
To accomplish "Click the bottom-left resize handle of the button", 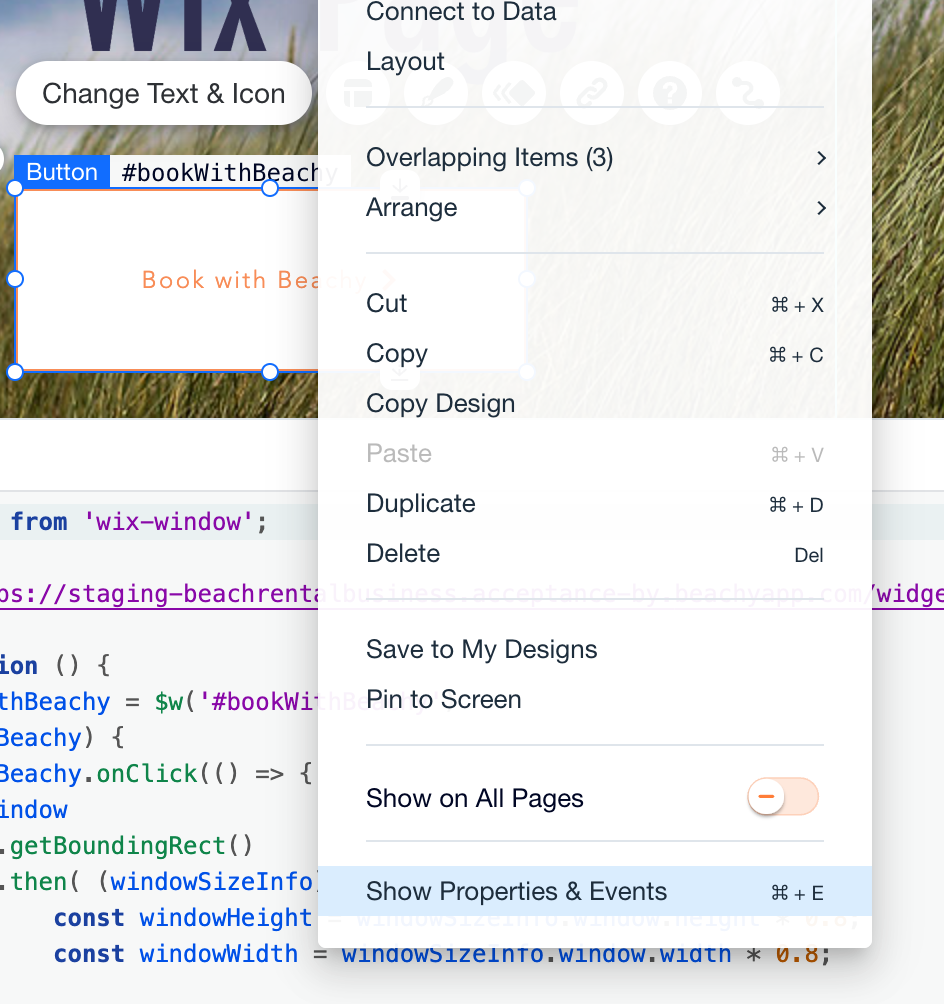I will [x=15, y=371].
